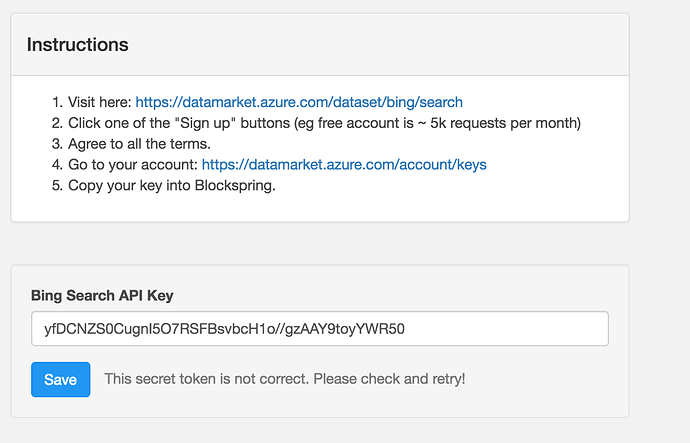The image size is (690, 443).
Task: Click the "Visit here:" text in step one
Action: [100, 102]
